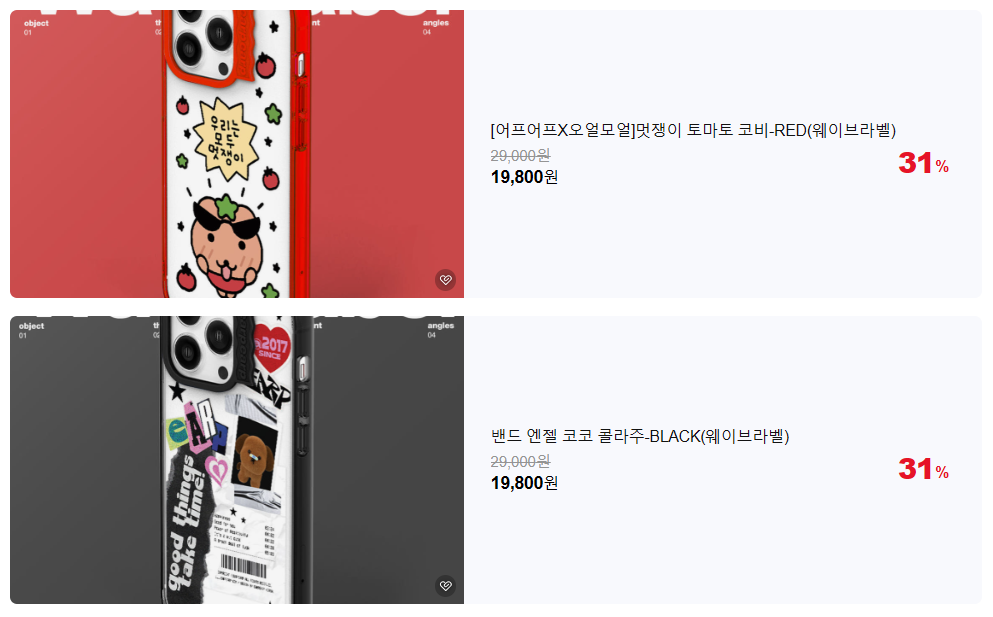Open product title 멋쟁이 토마토 코비-RED
Screen dimensions: 993x617
point(693,130)
